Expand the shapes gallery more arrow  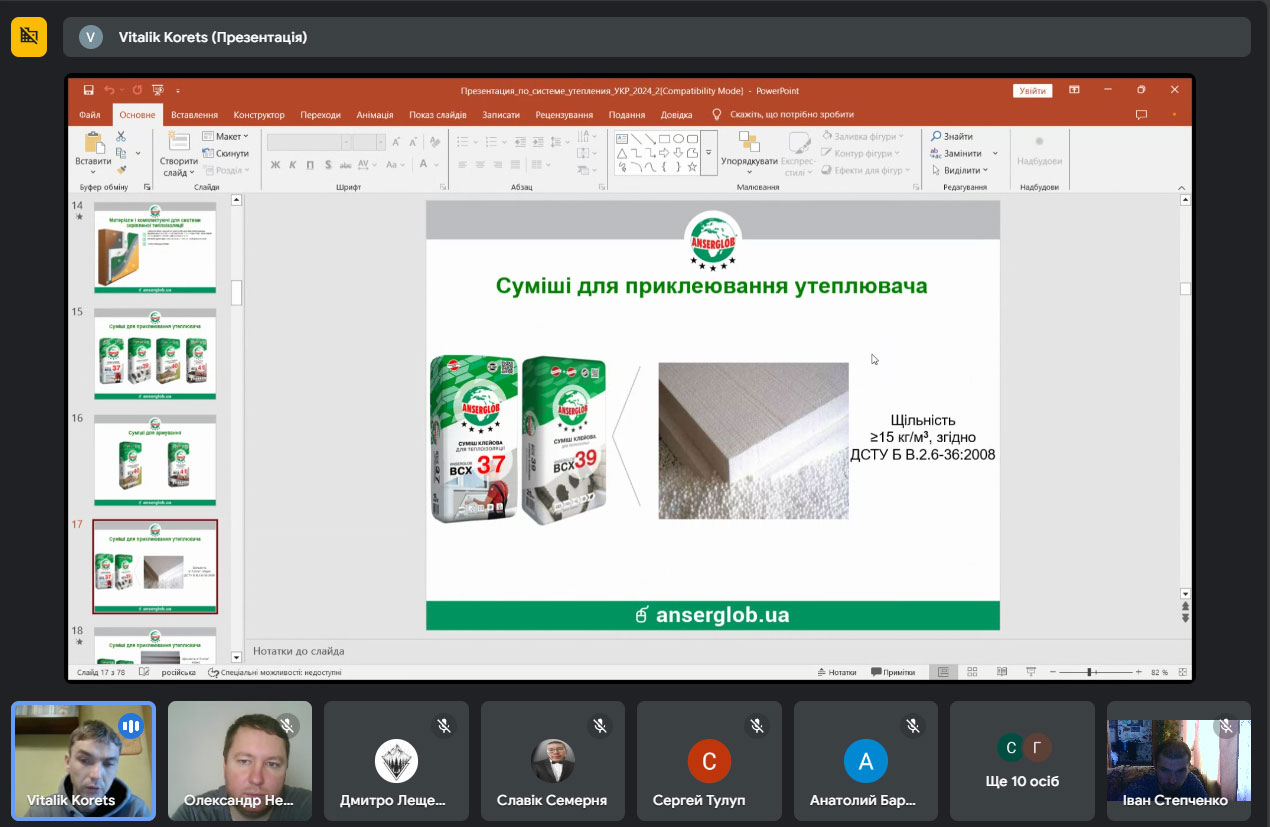[709, 152]
